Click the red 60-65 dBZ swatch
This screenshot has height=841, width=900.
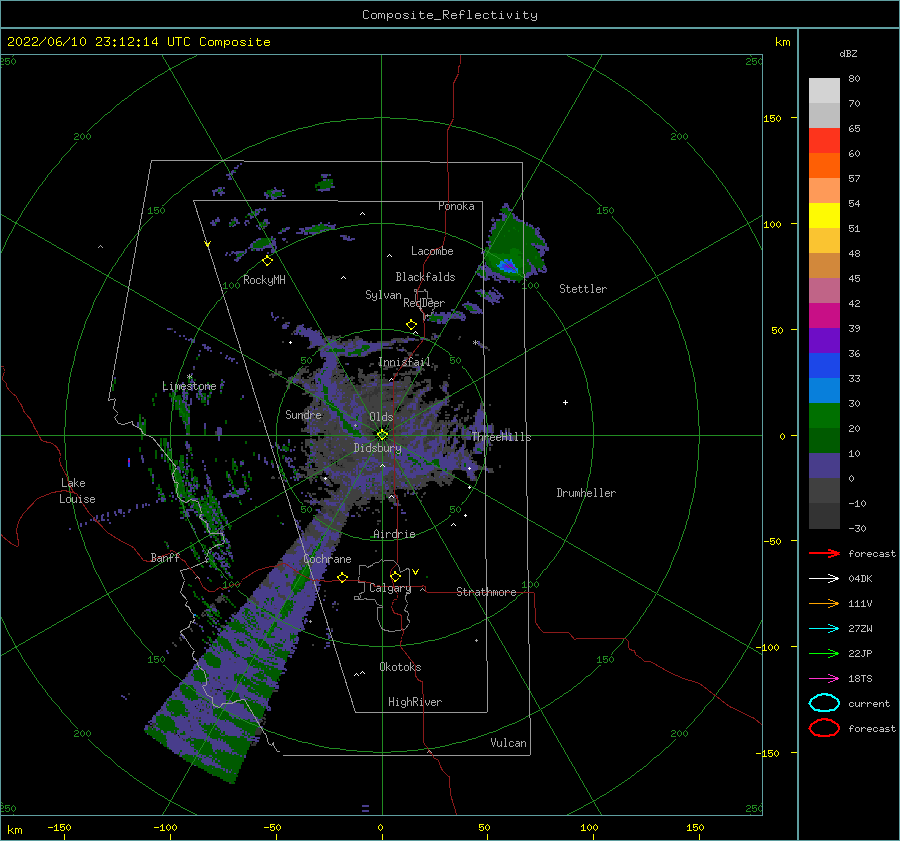click(x=824, y=141)
